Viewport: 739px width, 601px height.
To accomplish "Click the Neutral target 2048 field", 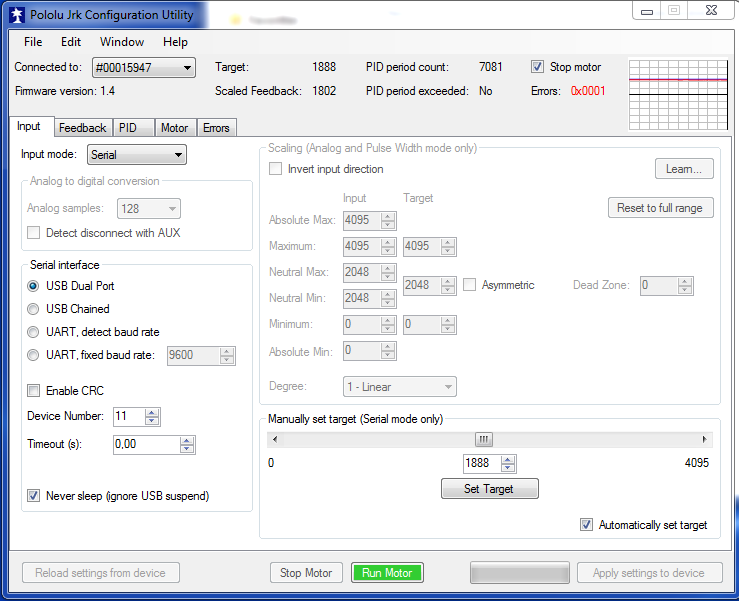I will [422, 286].
